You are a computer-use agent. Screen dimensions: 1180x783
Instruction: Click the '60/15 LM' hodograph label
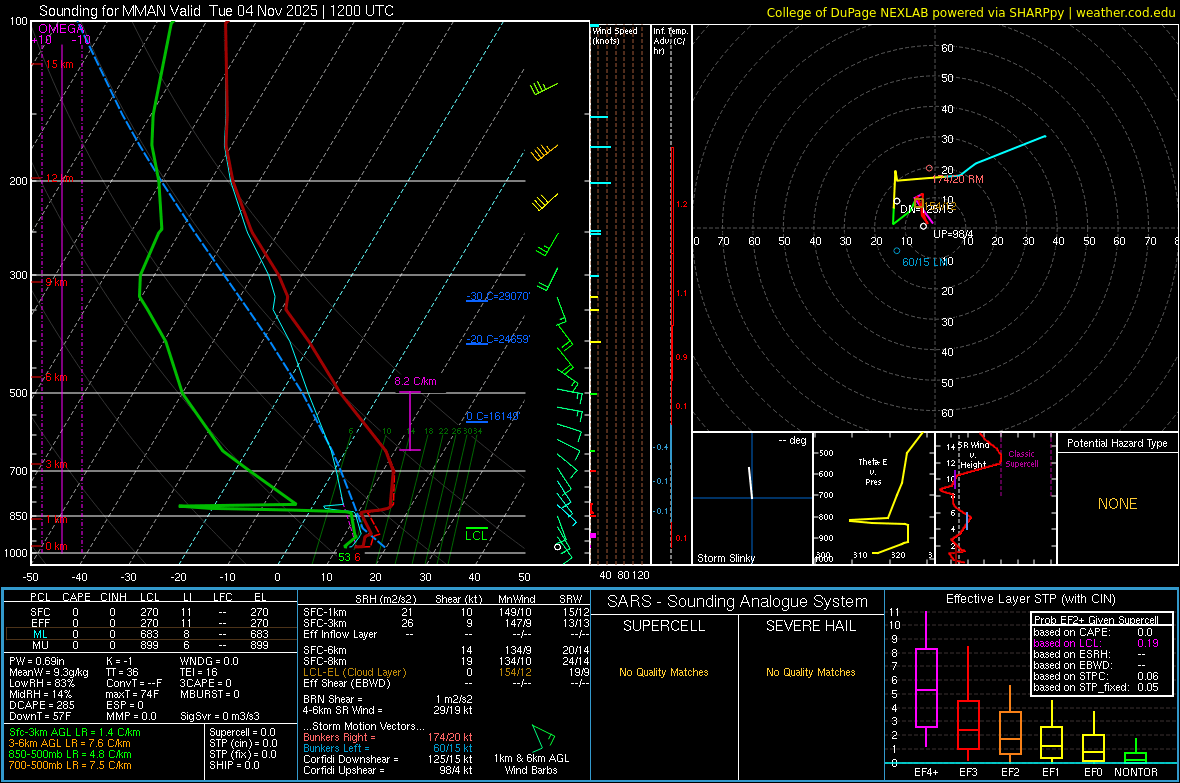coord(925,262)
